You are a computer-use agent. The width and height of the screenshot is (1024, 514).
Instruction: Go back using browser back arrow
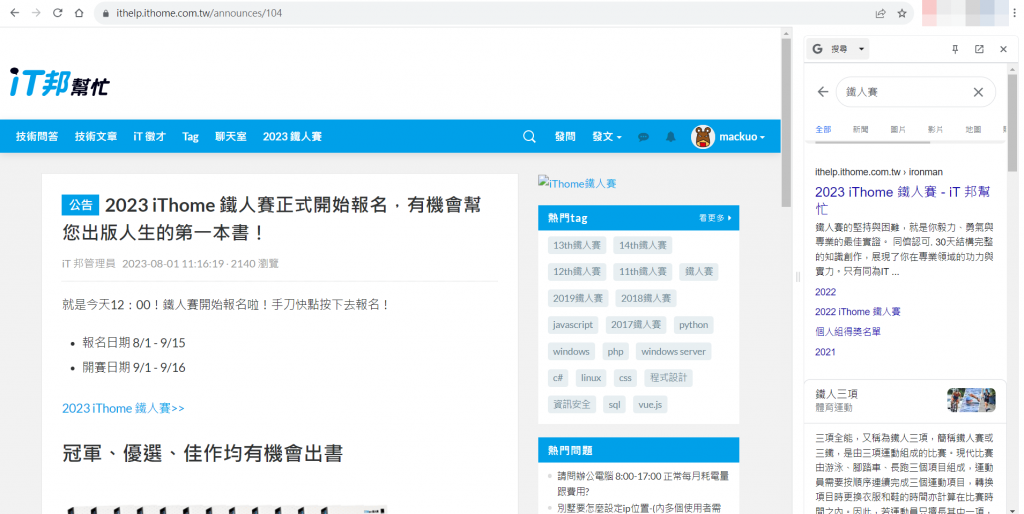pyautogui.click(x=14, y=13)
